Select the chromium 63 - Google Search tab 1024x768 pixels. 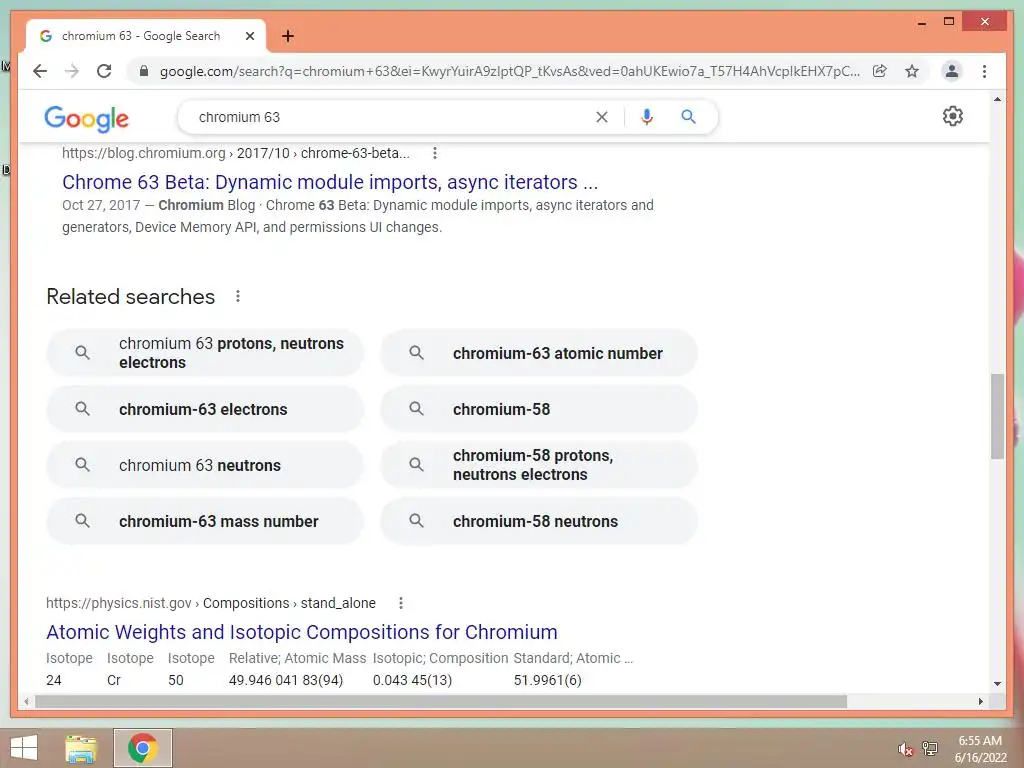click(146, 36)
